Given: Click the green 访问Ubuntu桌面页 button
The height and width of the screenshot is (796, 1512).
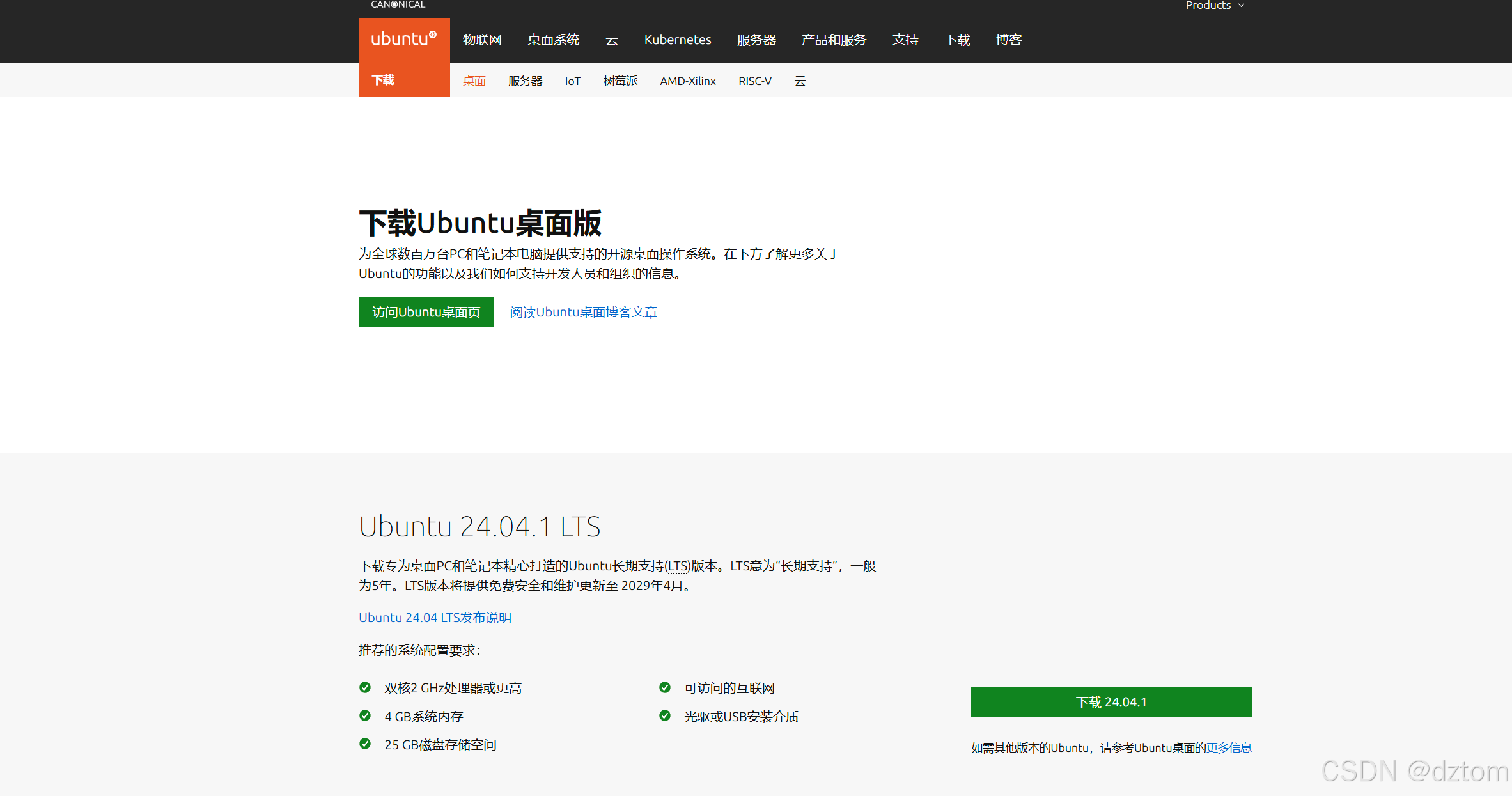Looking at the screenshot, I should pyautogui.click(x=426, y=312).
